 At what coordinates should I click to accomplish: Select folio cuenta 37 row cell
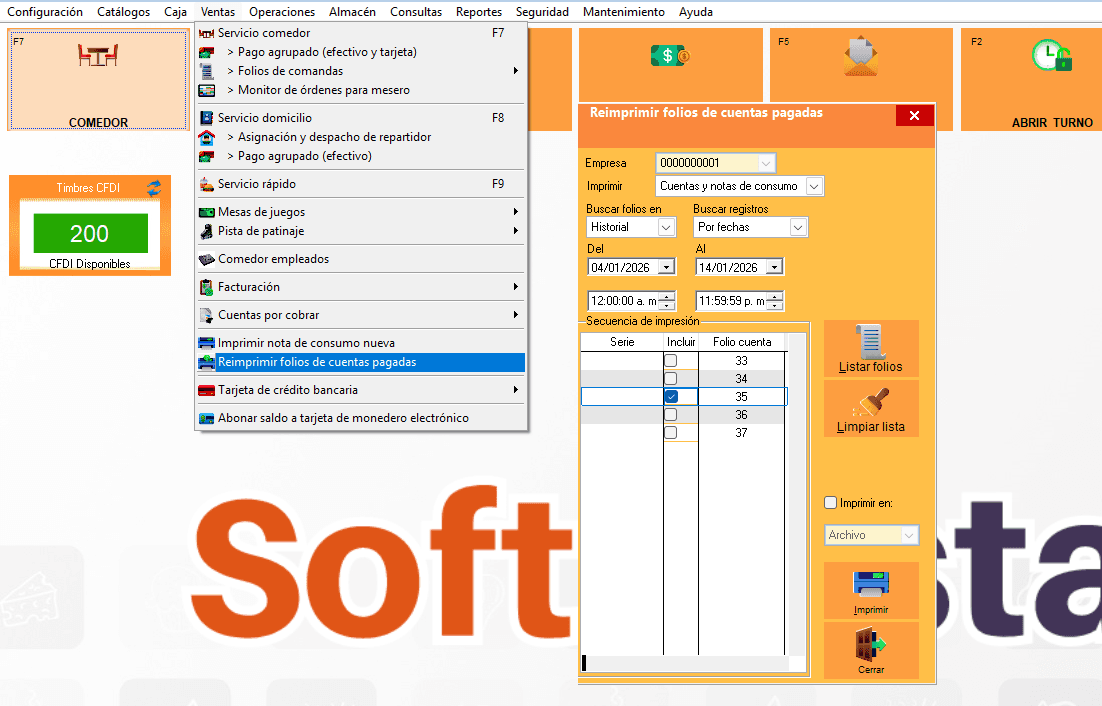coord(741,433)
